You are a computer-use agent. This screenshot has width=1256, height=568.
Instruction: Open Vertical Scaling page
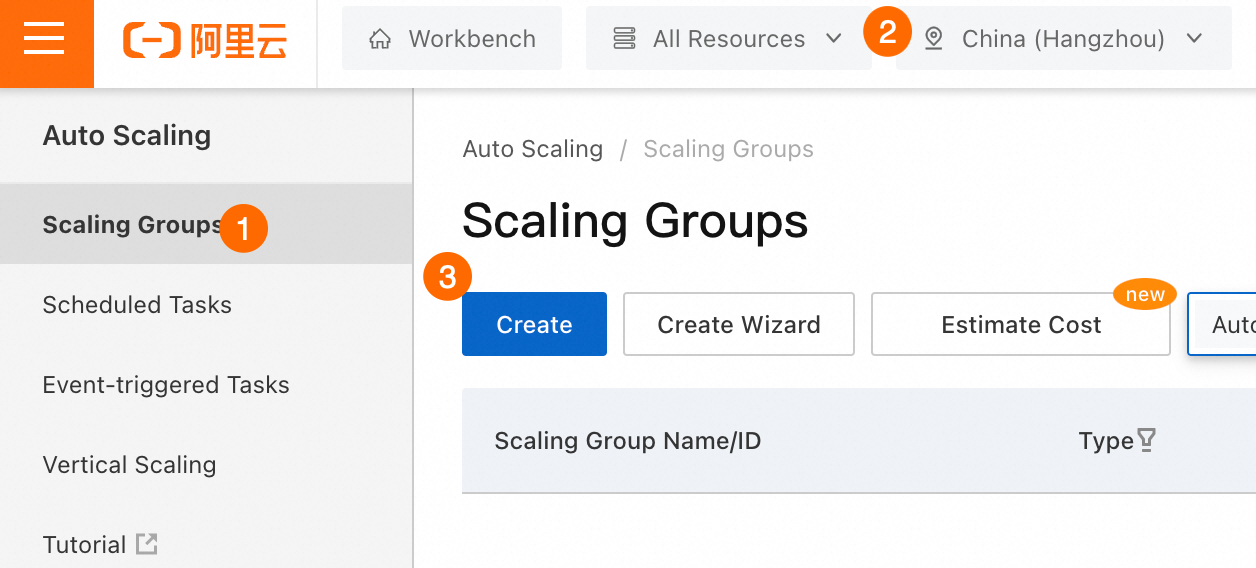[x=129, y=465]
